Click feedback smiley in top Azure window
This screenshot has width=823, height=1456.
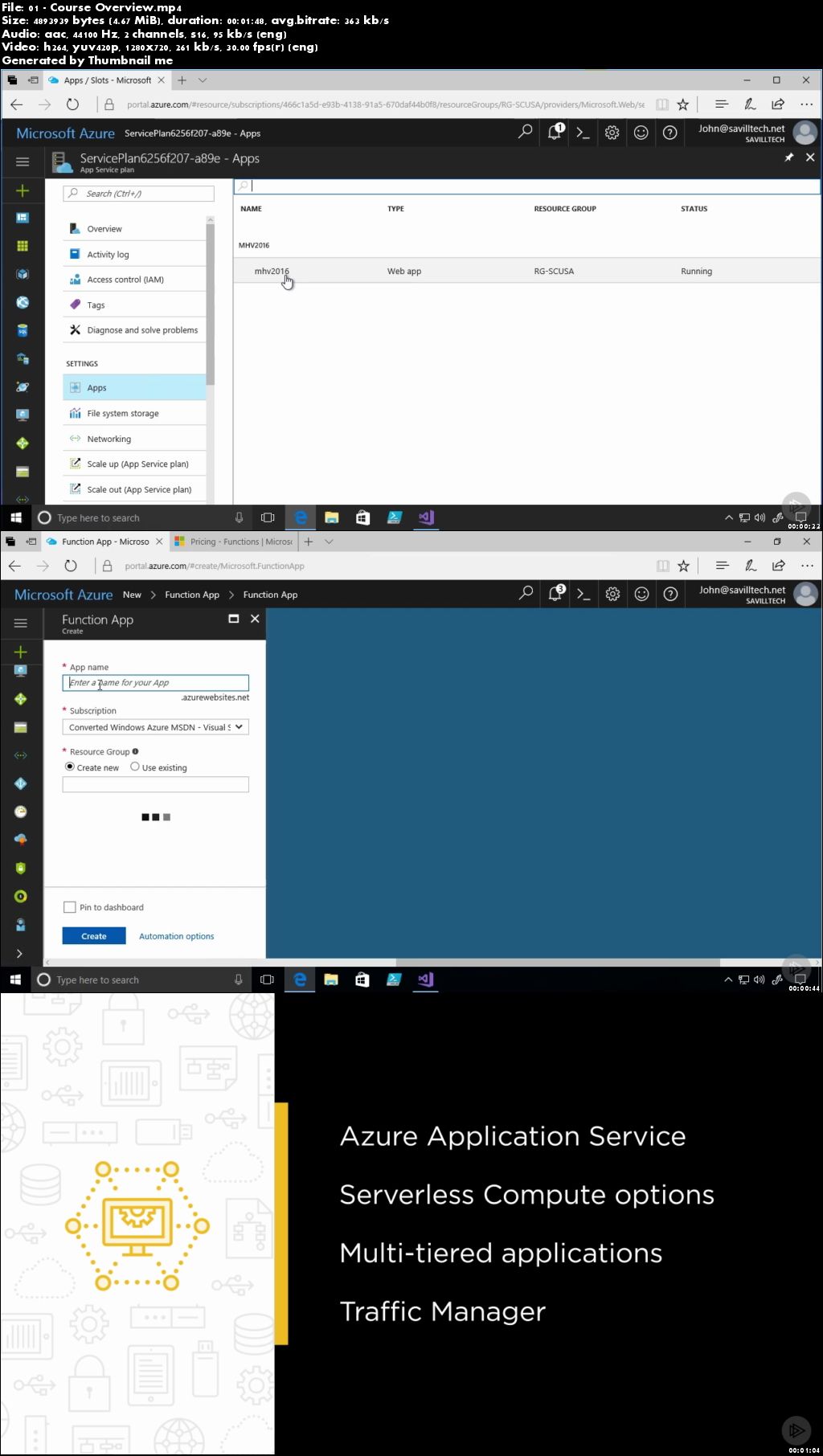641,133
